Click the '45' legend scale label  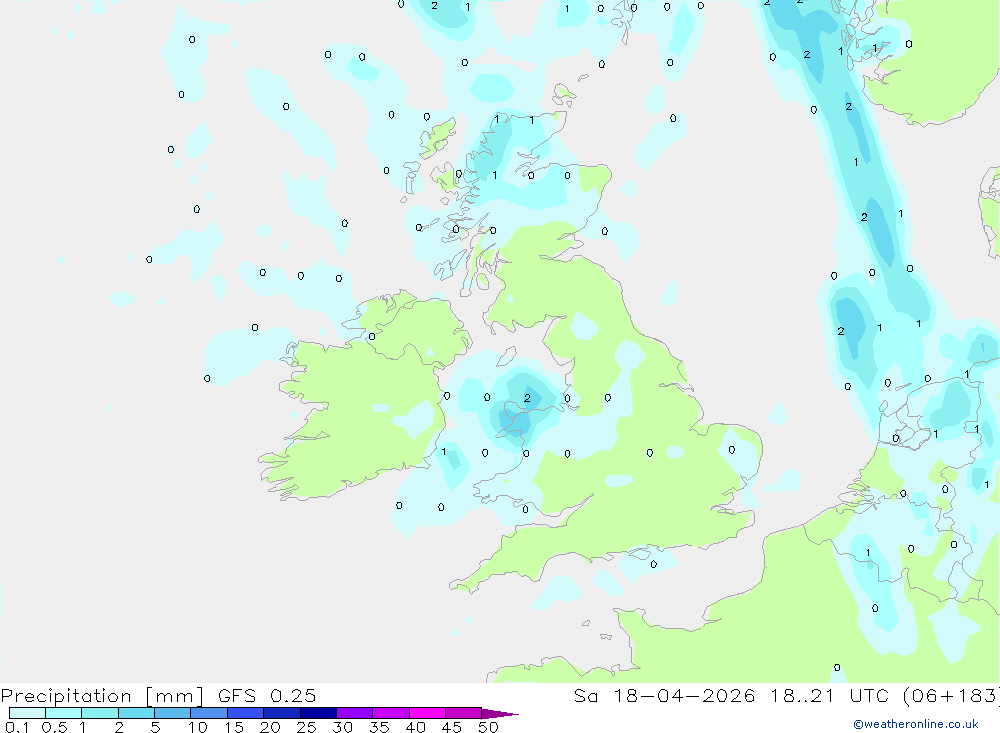click(452, 727)
